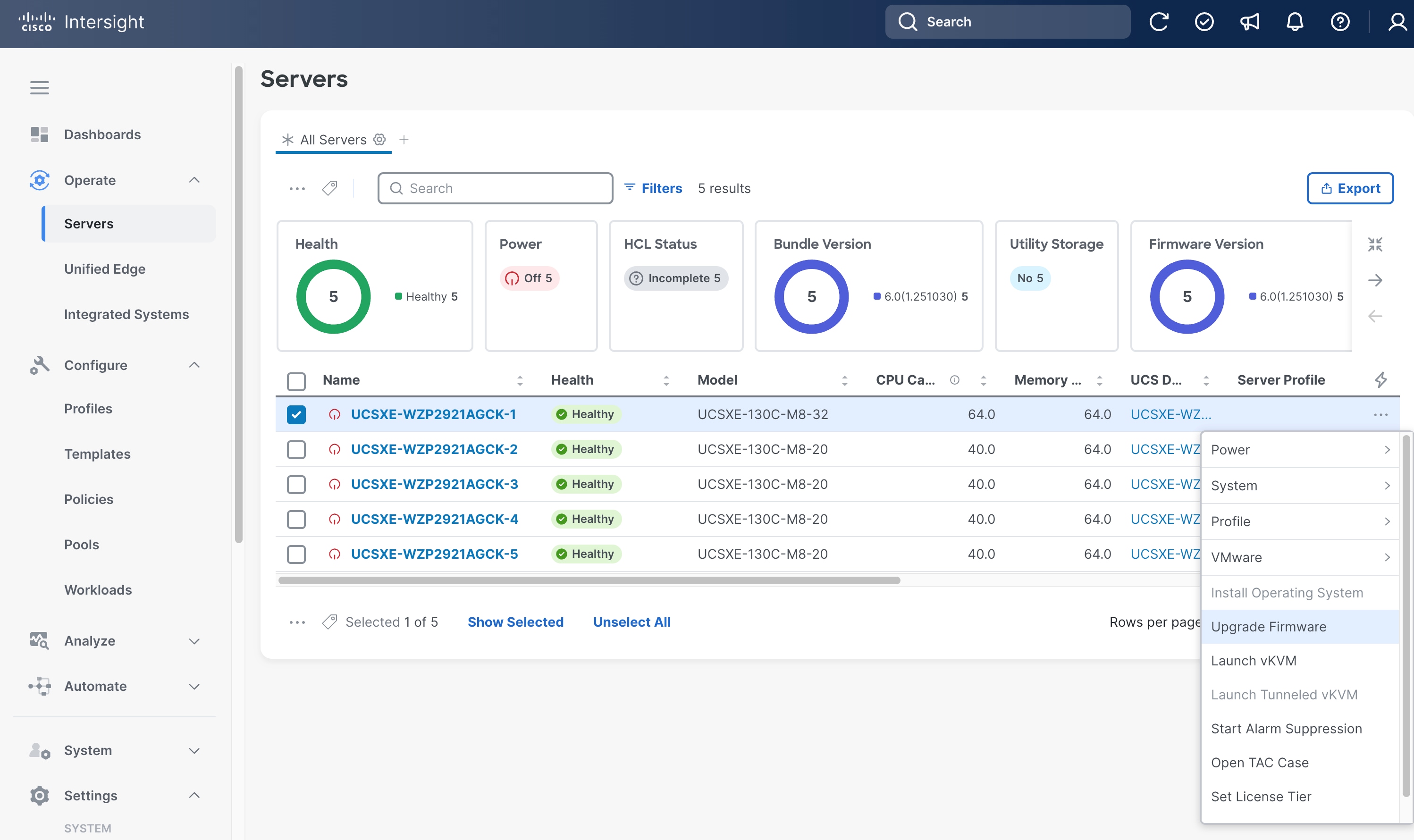Open the Filters button
The image size is (1414, 840).
(653, 188)
